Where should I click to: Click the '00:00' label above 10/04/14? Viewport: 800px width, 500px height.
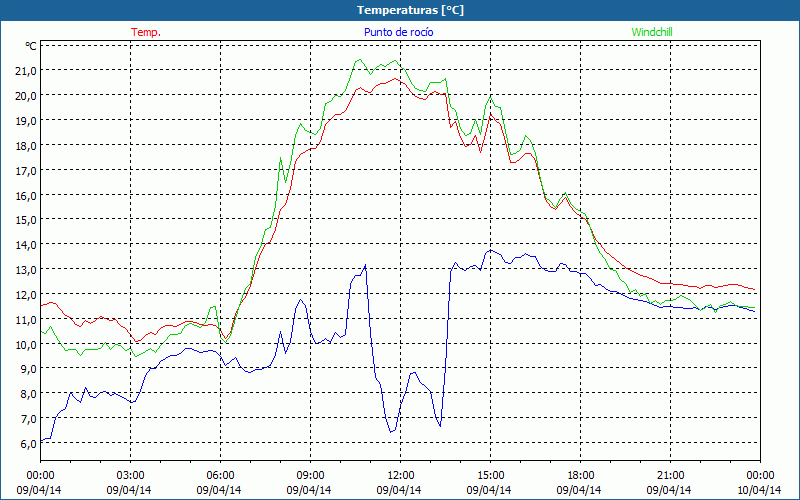click(x=760, y=476)
